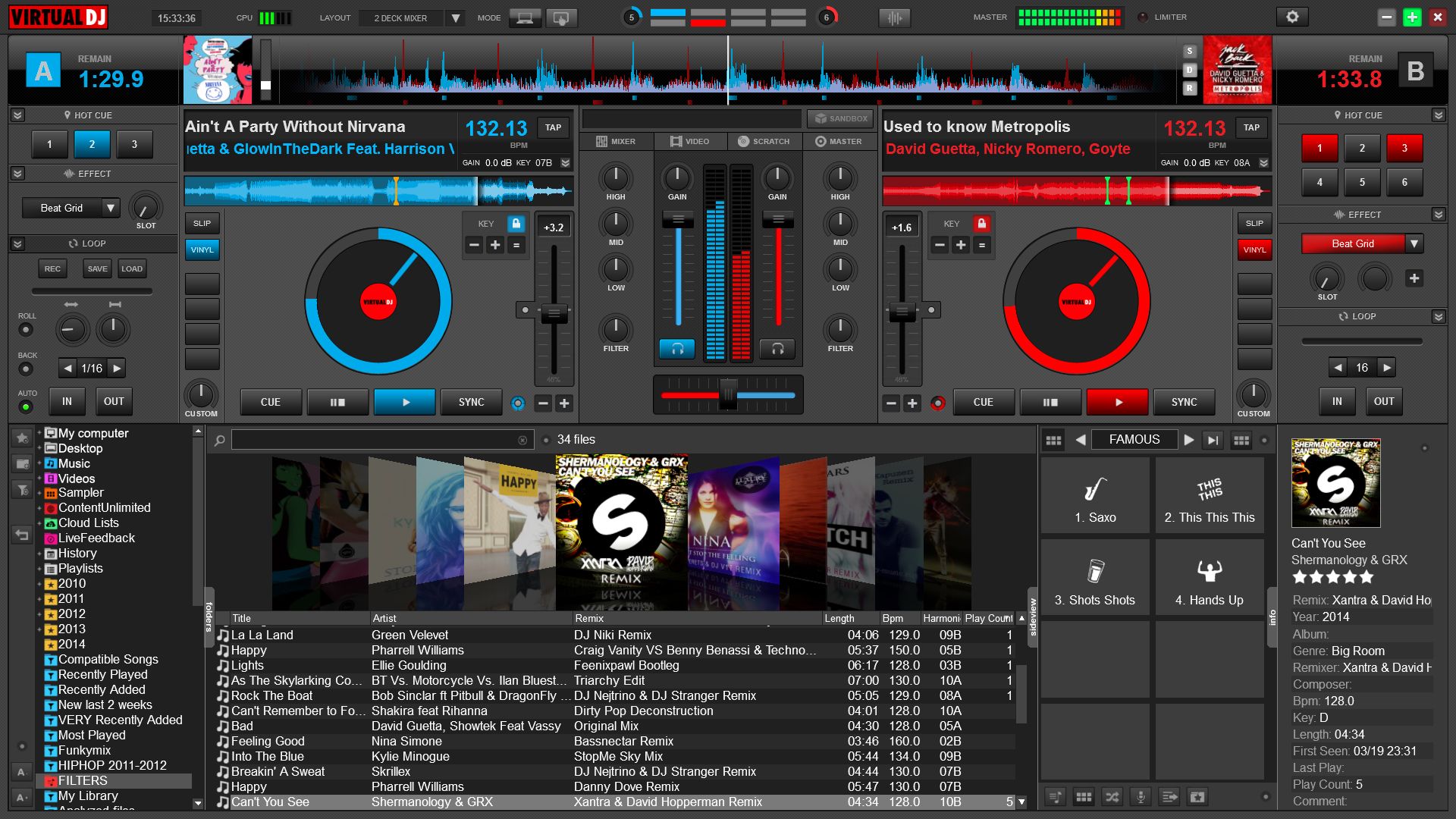Toggle the SLIP mode on Deck A

tap(202, 221)
